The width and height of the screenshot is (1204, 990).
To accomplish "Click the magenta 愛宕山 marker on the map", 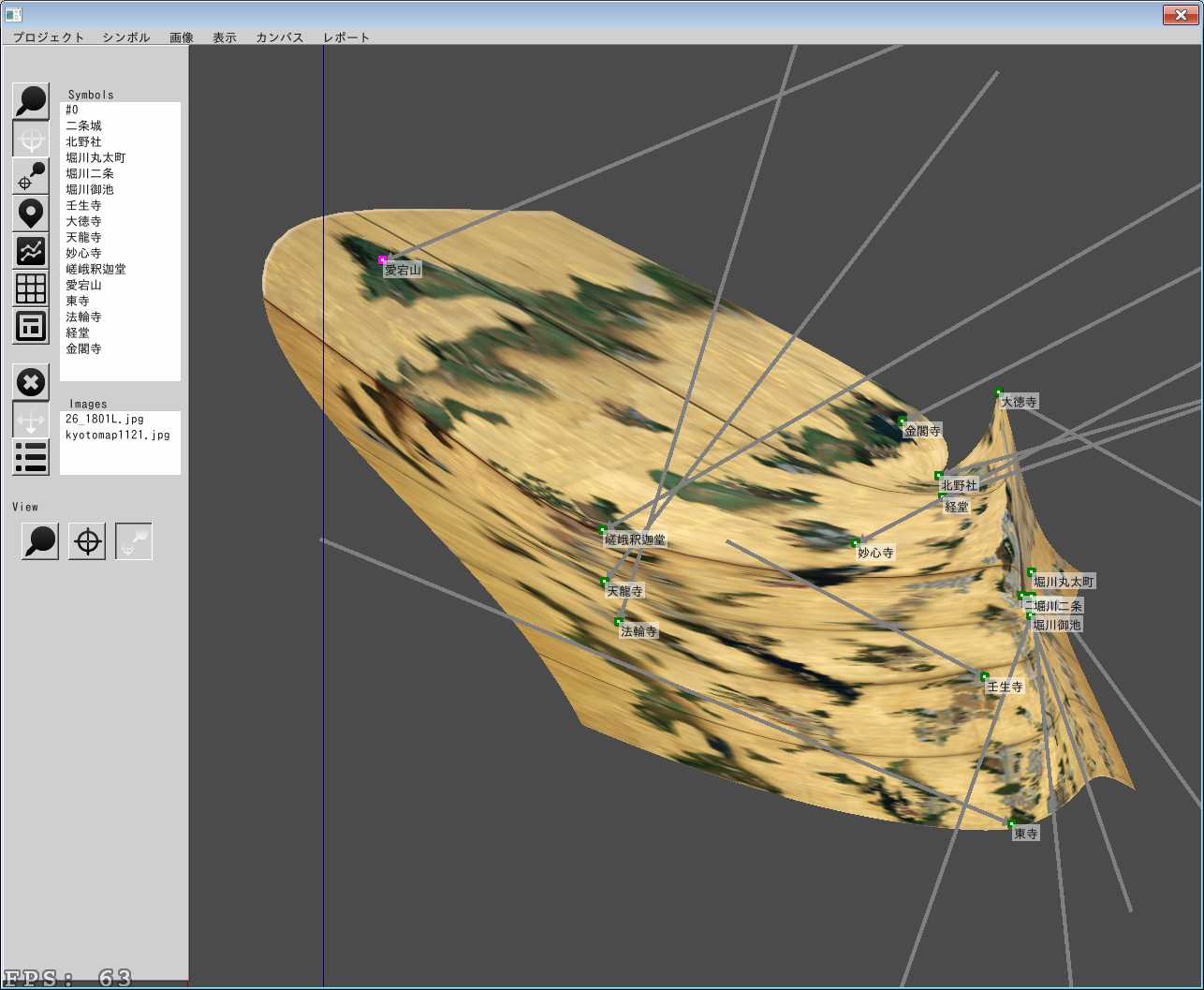I will [382, 259].
